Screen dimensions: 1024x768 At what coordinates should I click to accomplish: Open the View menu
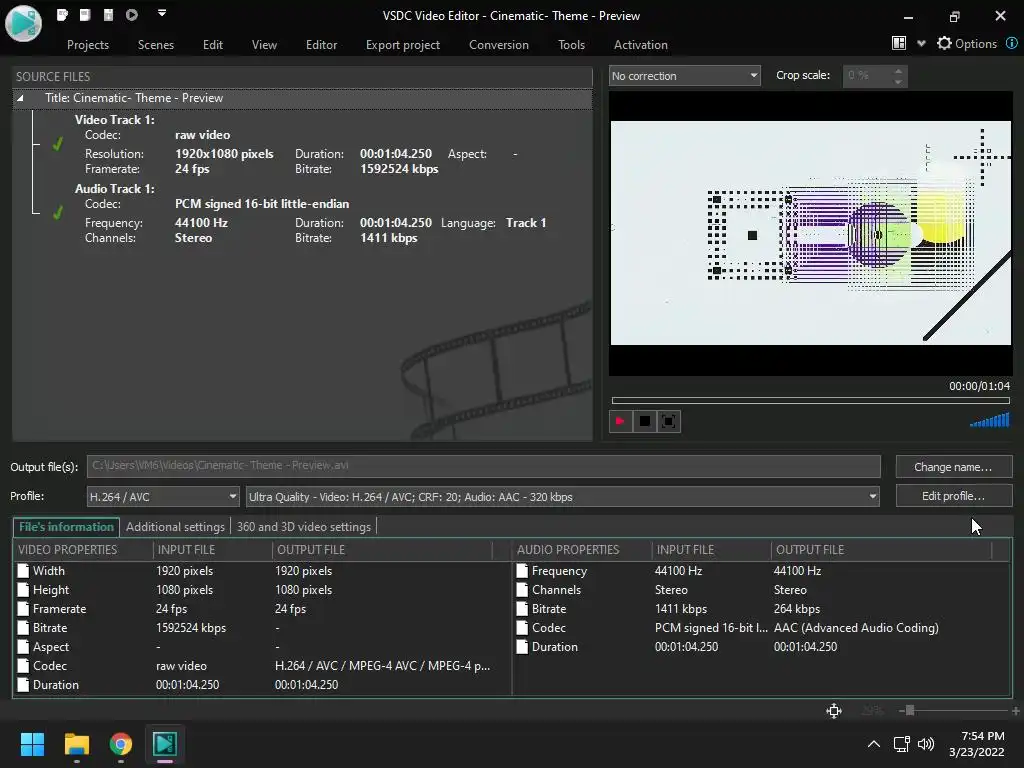[x=264, y=44]
